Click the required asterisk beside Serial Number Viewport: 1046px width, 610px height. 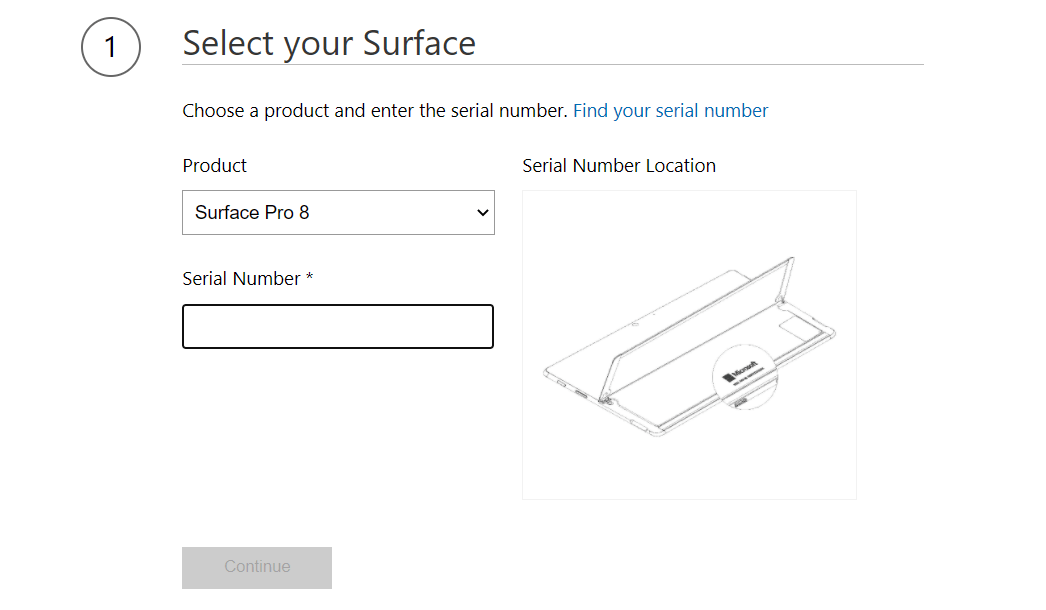click(x=310, y=278)
